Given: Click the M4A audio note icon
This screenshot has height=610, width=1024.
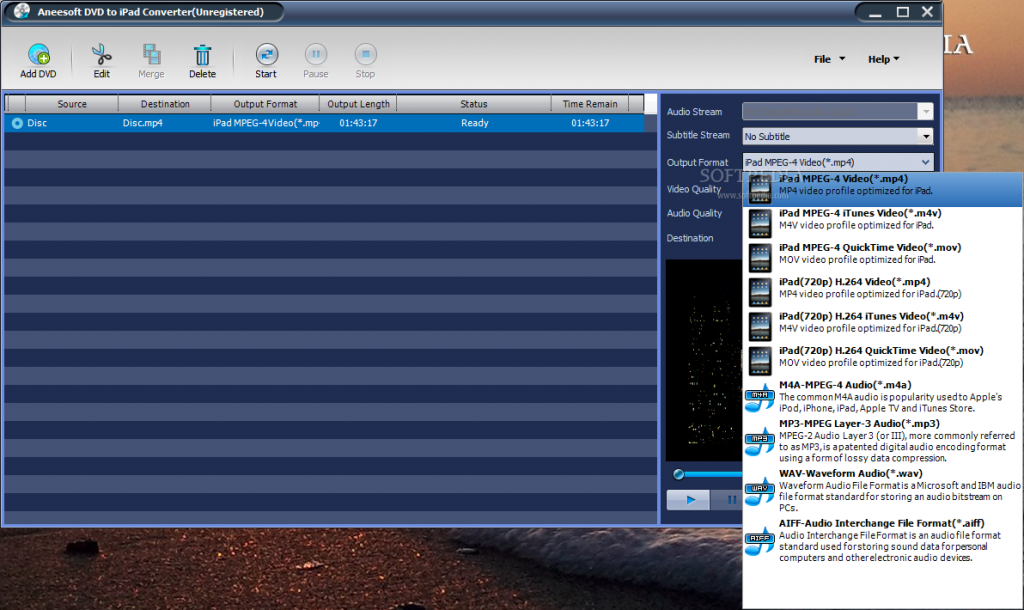Looking at the screenshot, I should click(760, 397).
